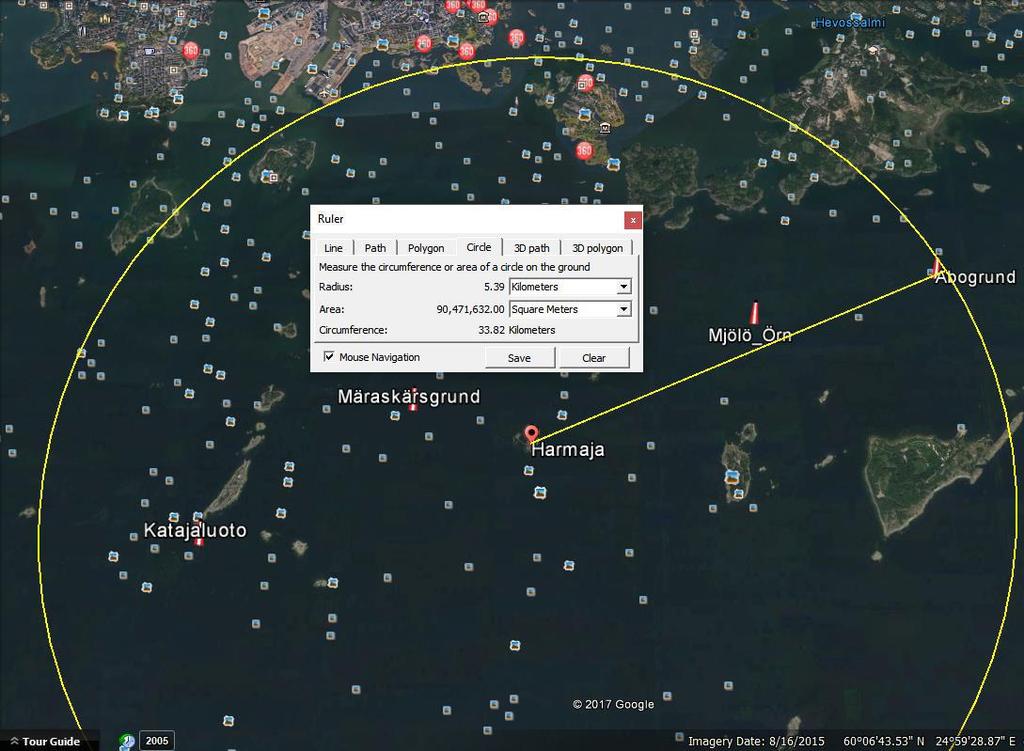
Task: Click the Radius value 5.39
Action: pyautogui.click(x=494, y=287)
